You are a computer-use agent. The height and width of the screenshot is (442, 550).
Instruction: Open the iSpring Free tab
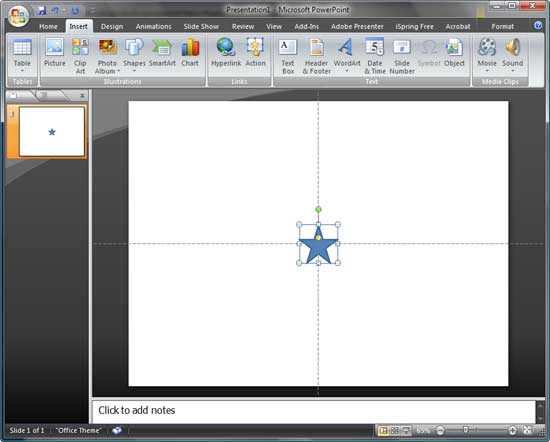tap(415, 27)
